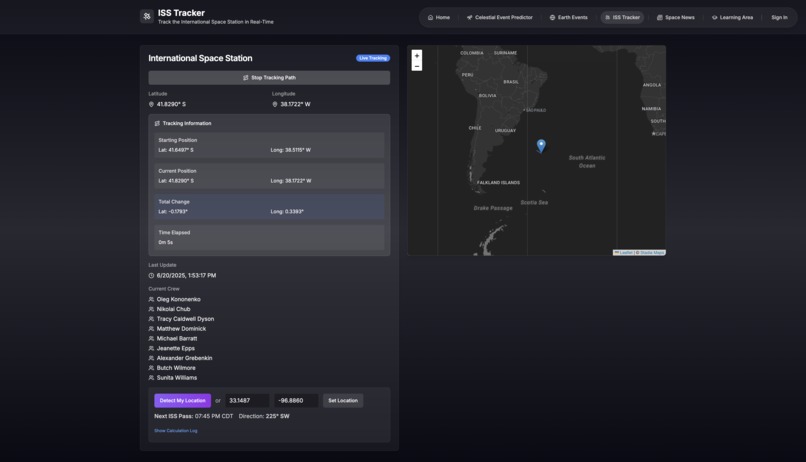This screenshot has width=806, height=462.
Task: Click the Stadia Maps attribution link
Action: click(652, 252)
